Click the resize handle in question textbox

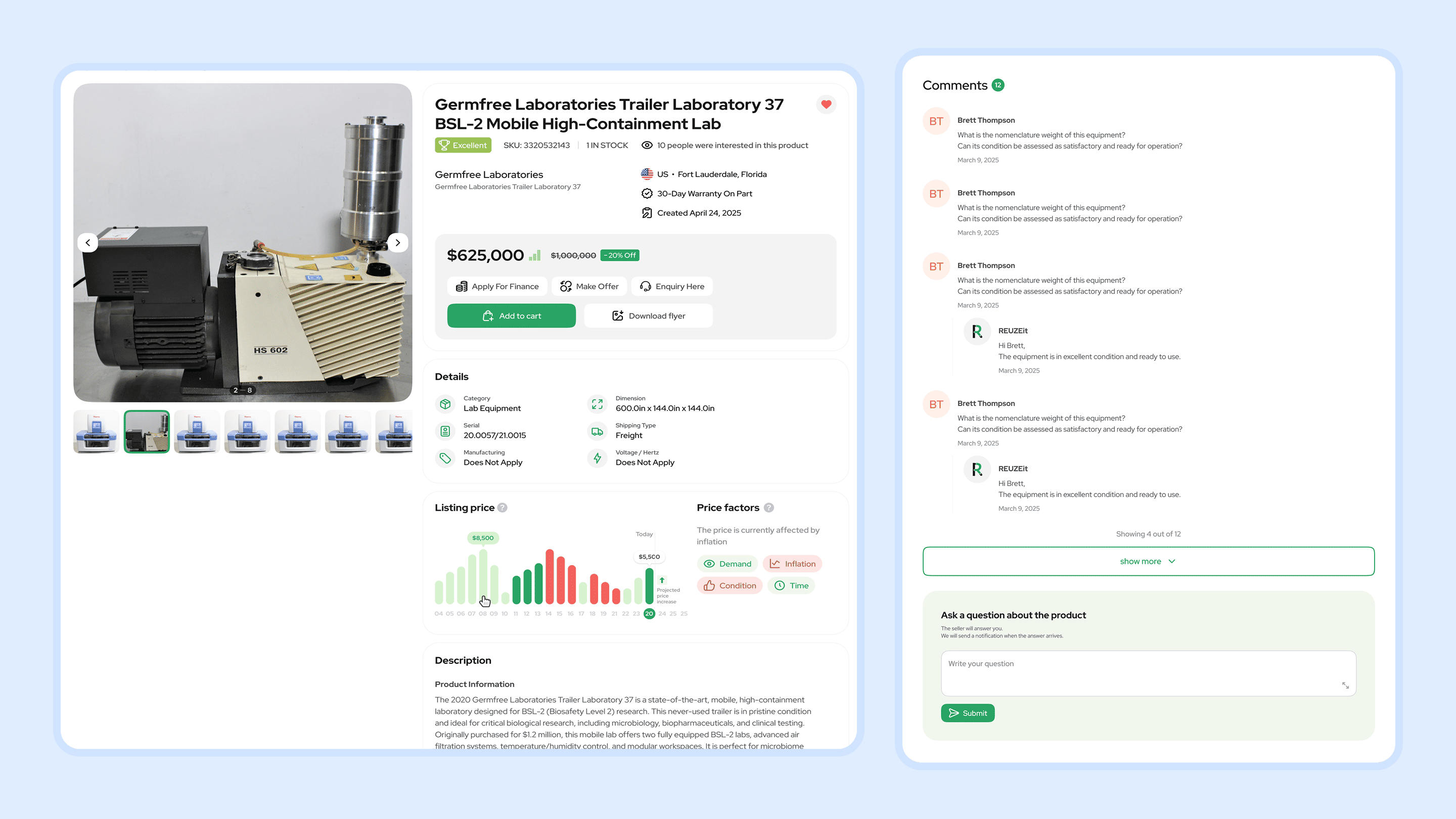[1345, 686]
